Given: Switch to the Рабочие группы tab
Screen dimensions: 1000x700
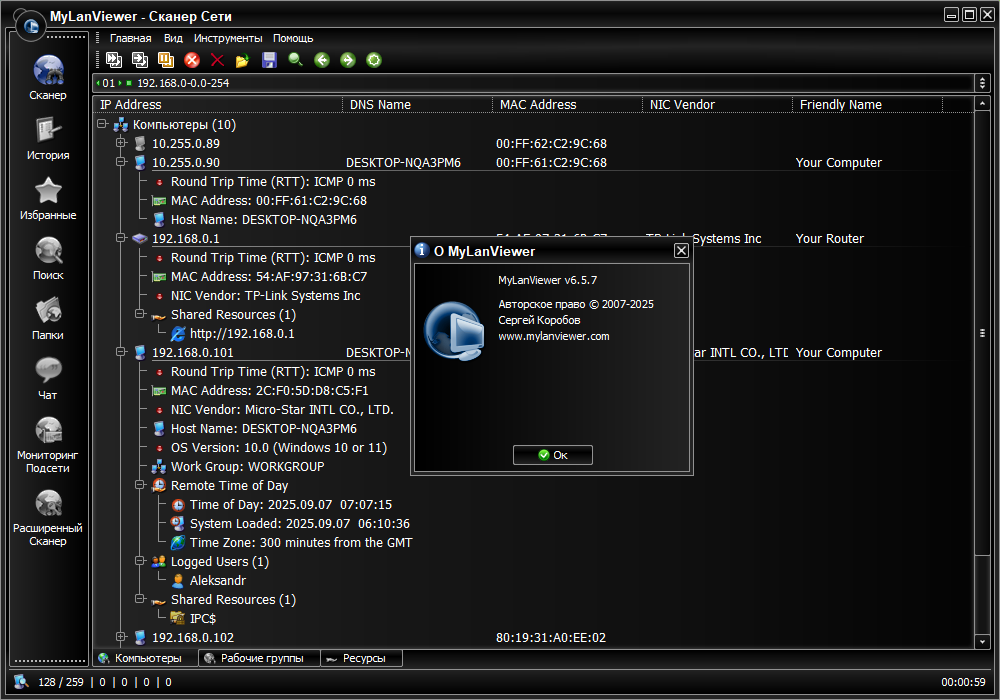Looking at the screenshot, I should pyautogui.click(x=260, y=658).
